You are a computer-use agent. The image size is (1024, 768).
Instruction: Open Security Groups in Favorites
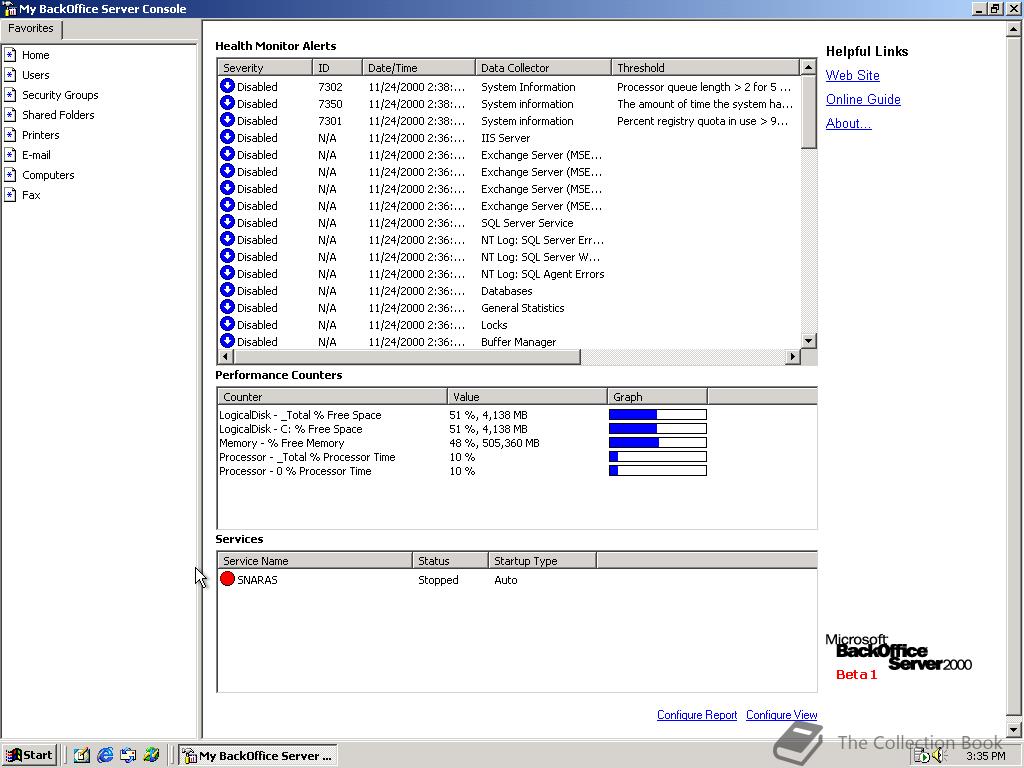click(x=60, y=95)
